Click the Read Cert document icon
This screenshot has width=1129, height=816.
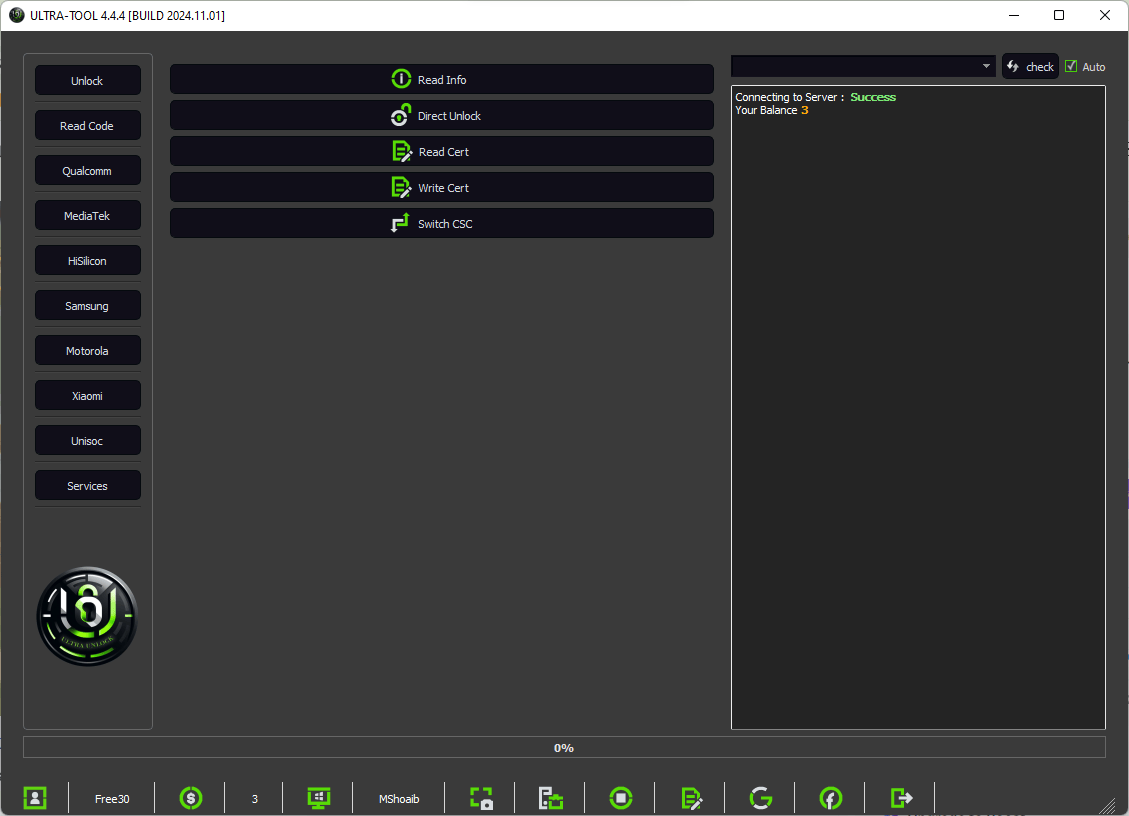click(402, 151)
